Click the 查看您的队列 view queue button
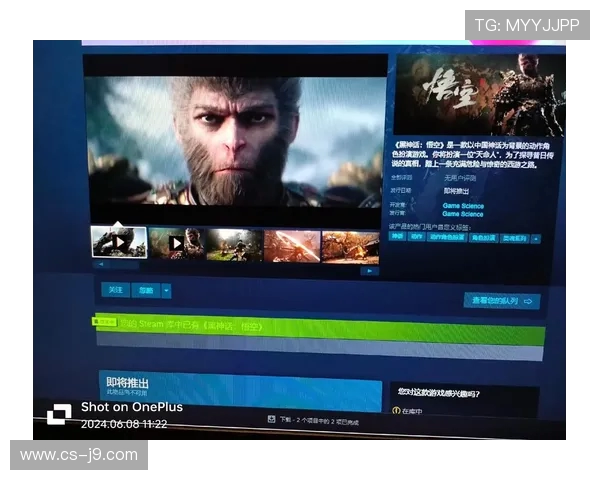The width and height of the screenshot is (600, 480). (x=502, y=301)
